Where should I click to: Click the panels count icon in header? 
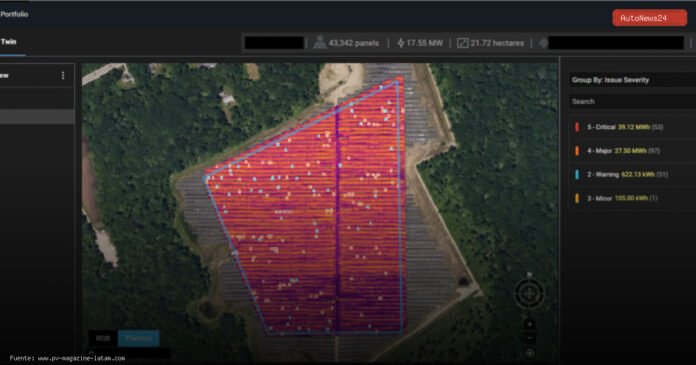[x=320, y=43]
